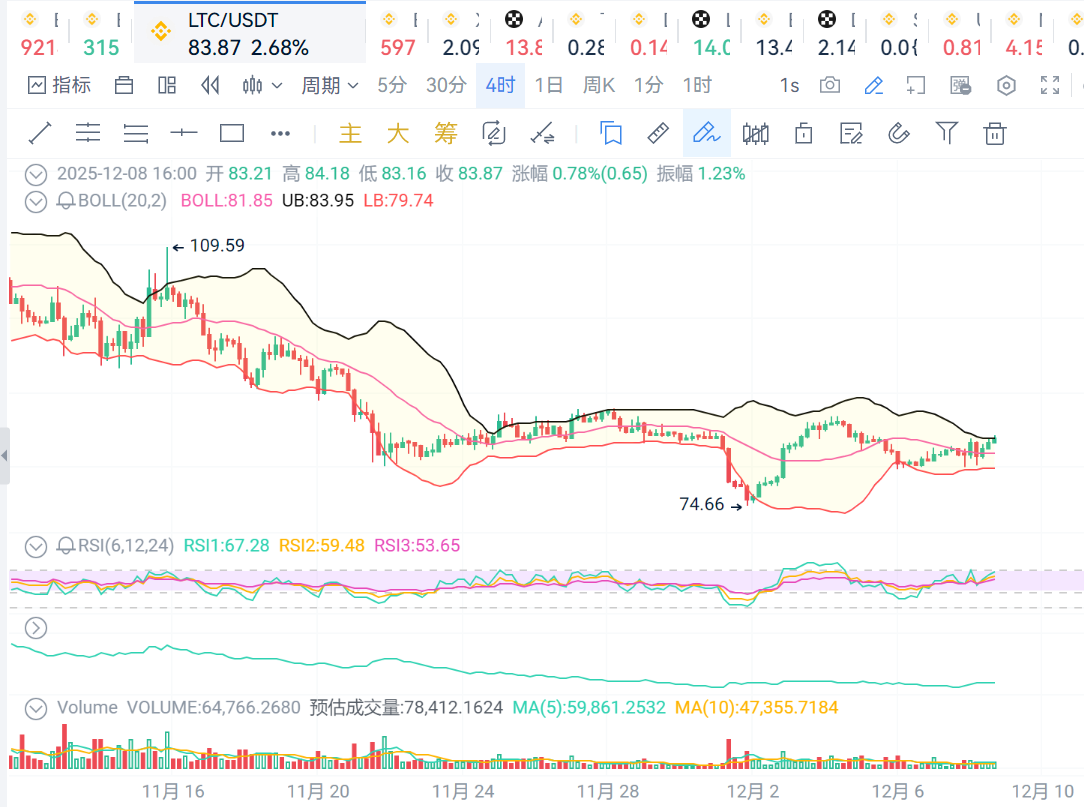Image resolution: width=1084 pixels, height=807 pixels.
Task: Toggle the BOLL indicator alert bell
Action: pos(66,201)
